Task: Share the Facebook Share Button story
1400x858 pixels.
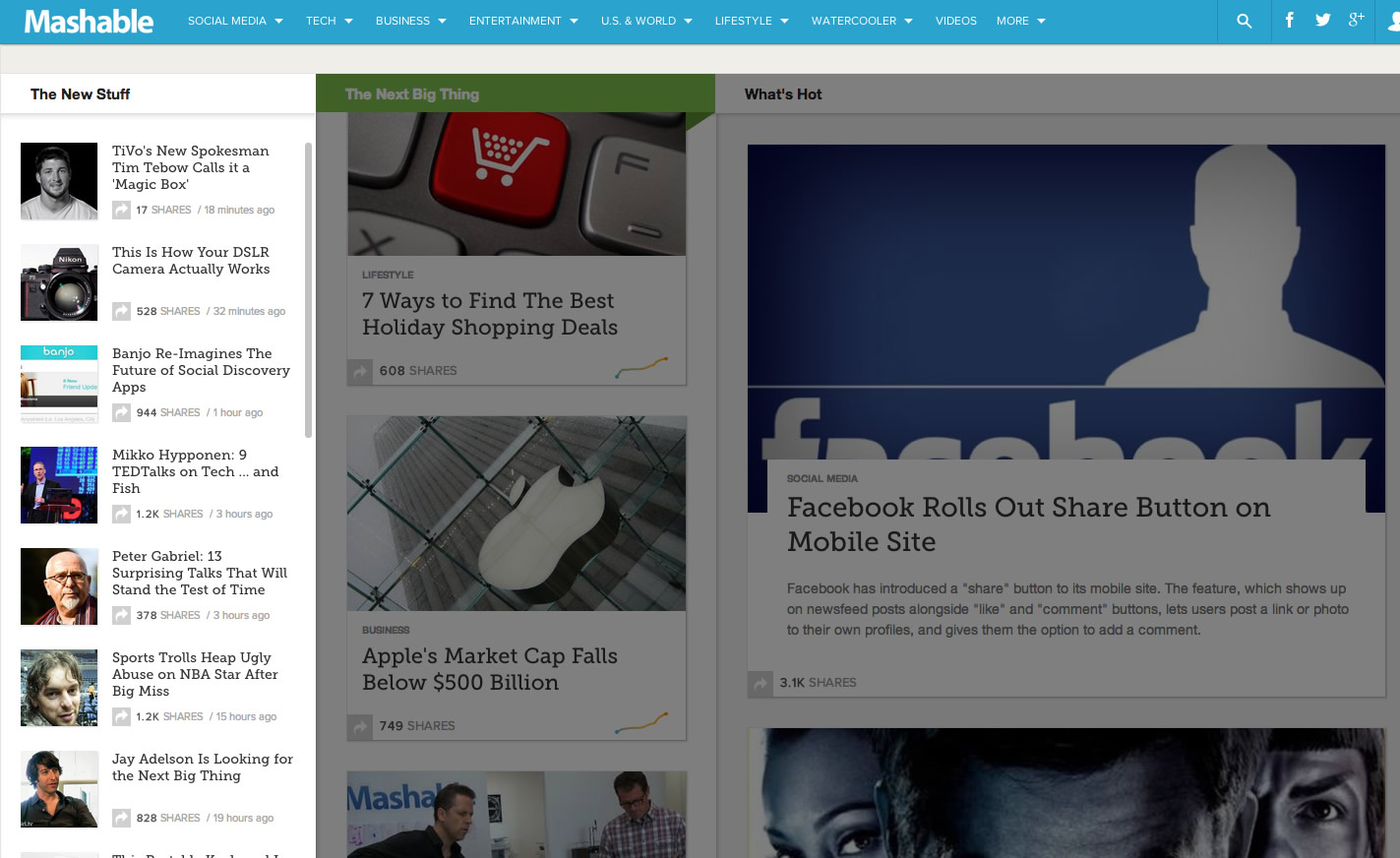Action: [x=761, y=683]
